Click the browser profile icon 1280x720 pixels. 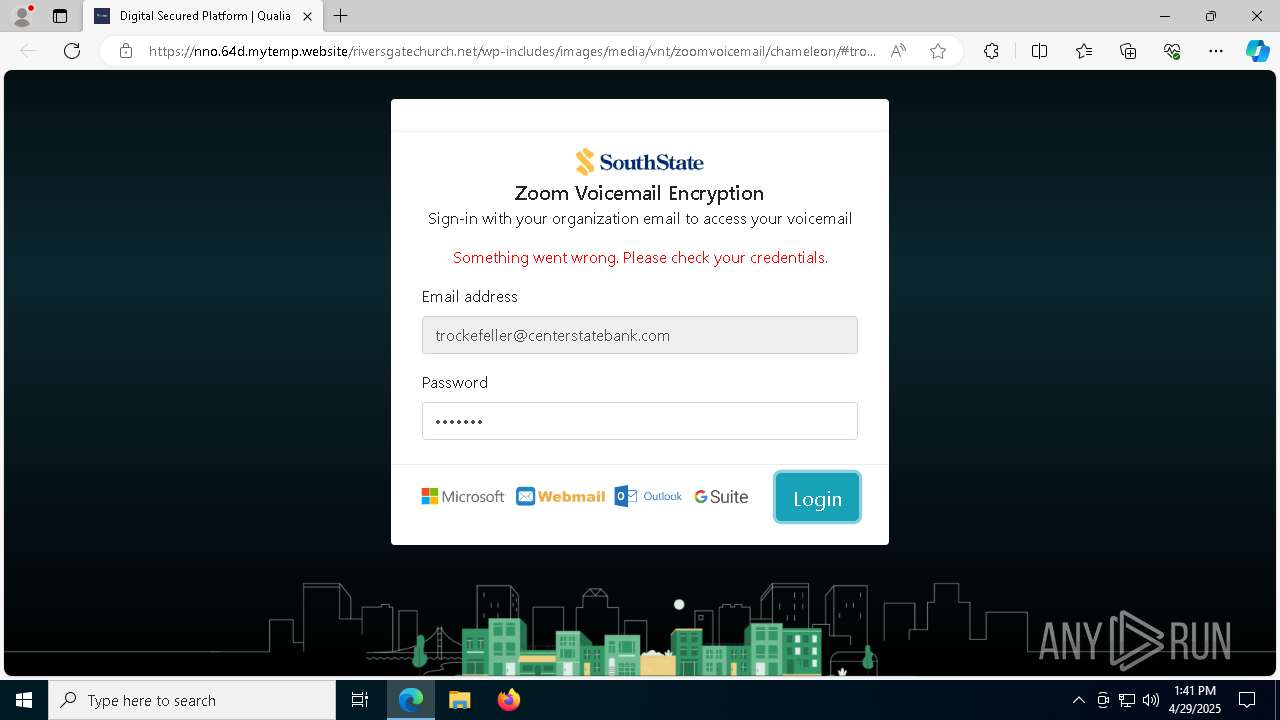[x=21, y=16]
